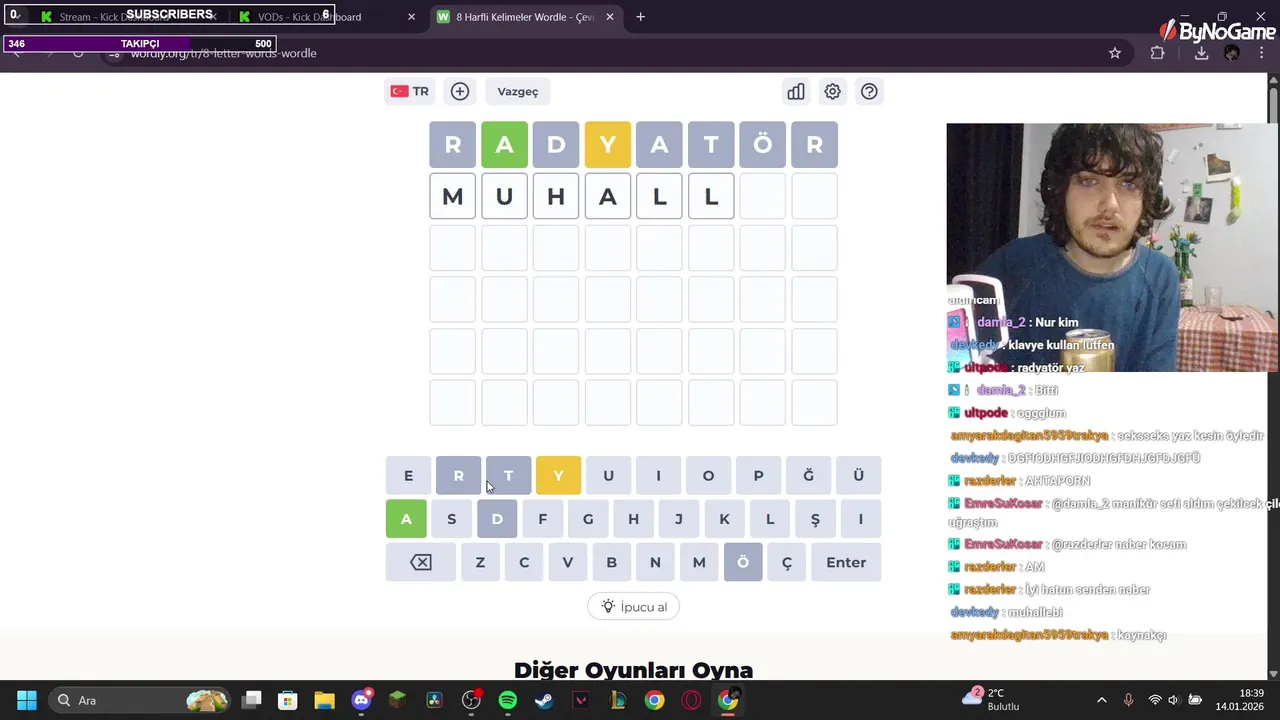Tap the green A key on the keyboard
Image resolution: width=1280 pixels, height=720 pixels.
[x=406, y=519]
